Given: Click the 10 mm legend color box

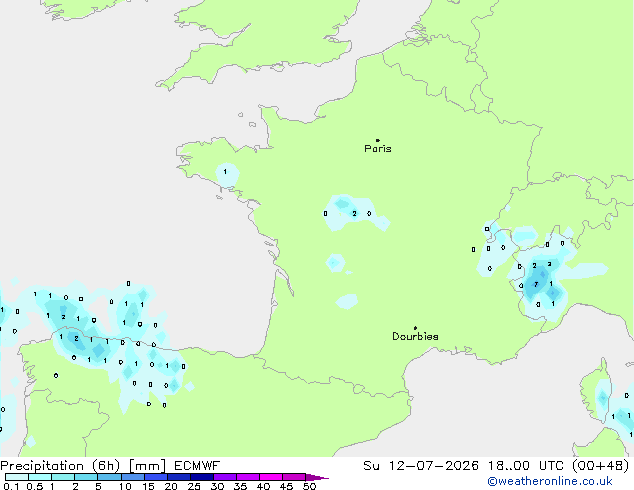Looking at the screenshot, I should point(133,477).
